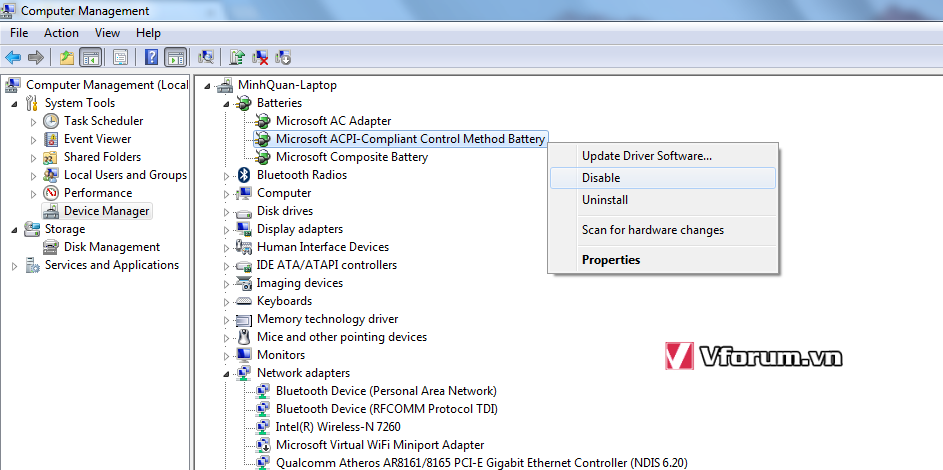Click the Services and Applications icon
The width and height of the screenshot is (943, 470).
(x=32, y=265)
